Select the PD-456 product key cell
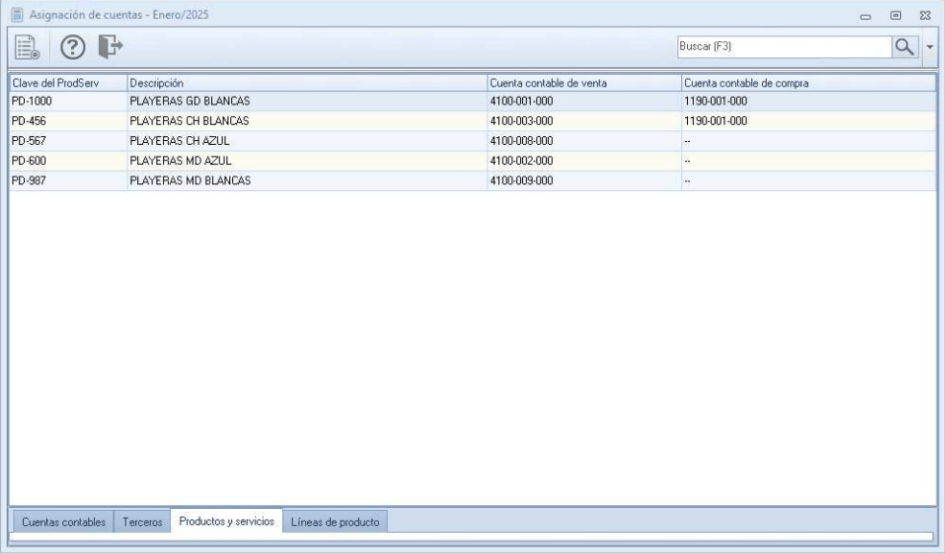The image size is (945, 554). (x=68, y=121)
